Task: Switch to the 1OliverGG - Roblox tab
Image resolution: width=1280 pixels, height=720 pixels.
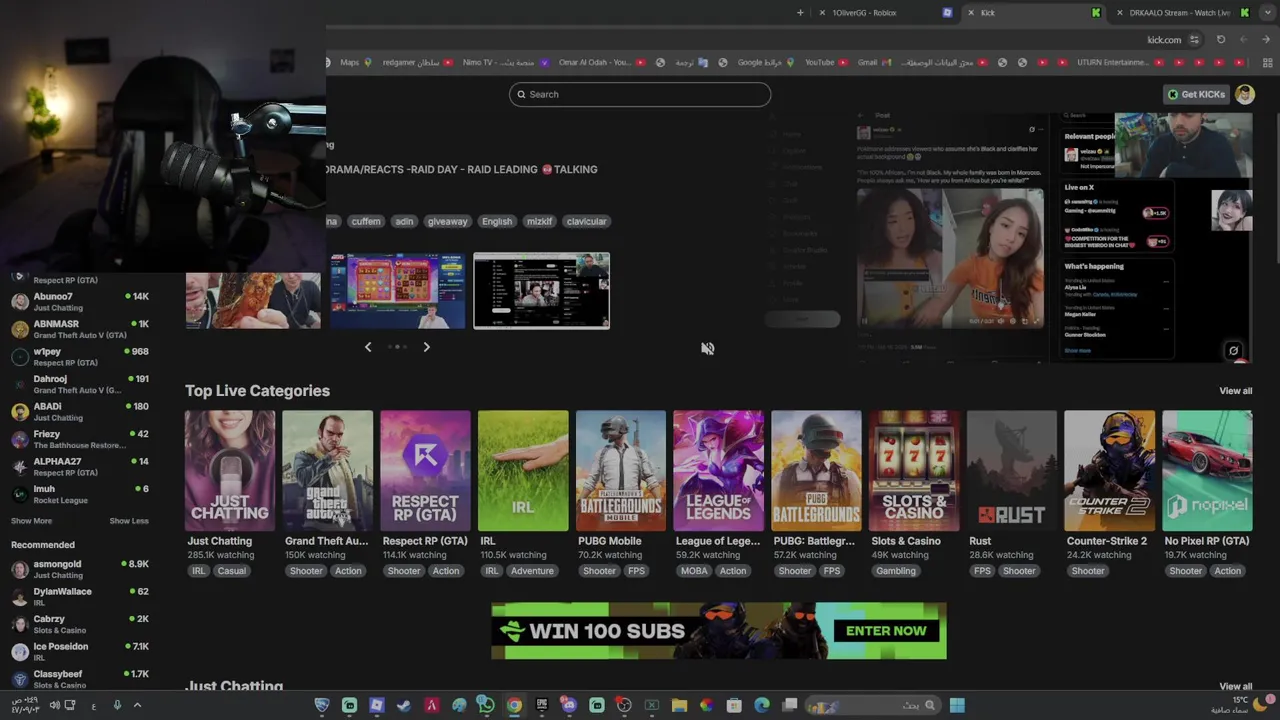Action: pyautogui.click(x=885, y=13)
